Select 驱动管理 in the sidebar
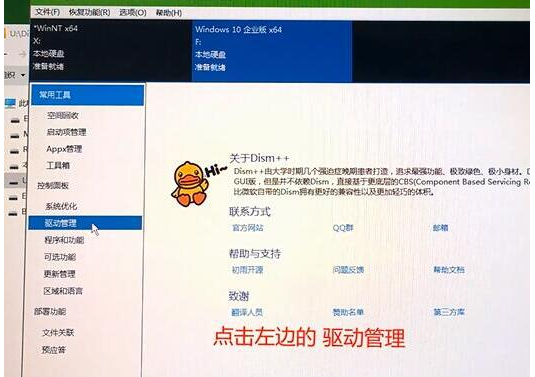535x377 pixels. [x=85, y=223]
